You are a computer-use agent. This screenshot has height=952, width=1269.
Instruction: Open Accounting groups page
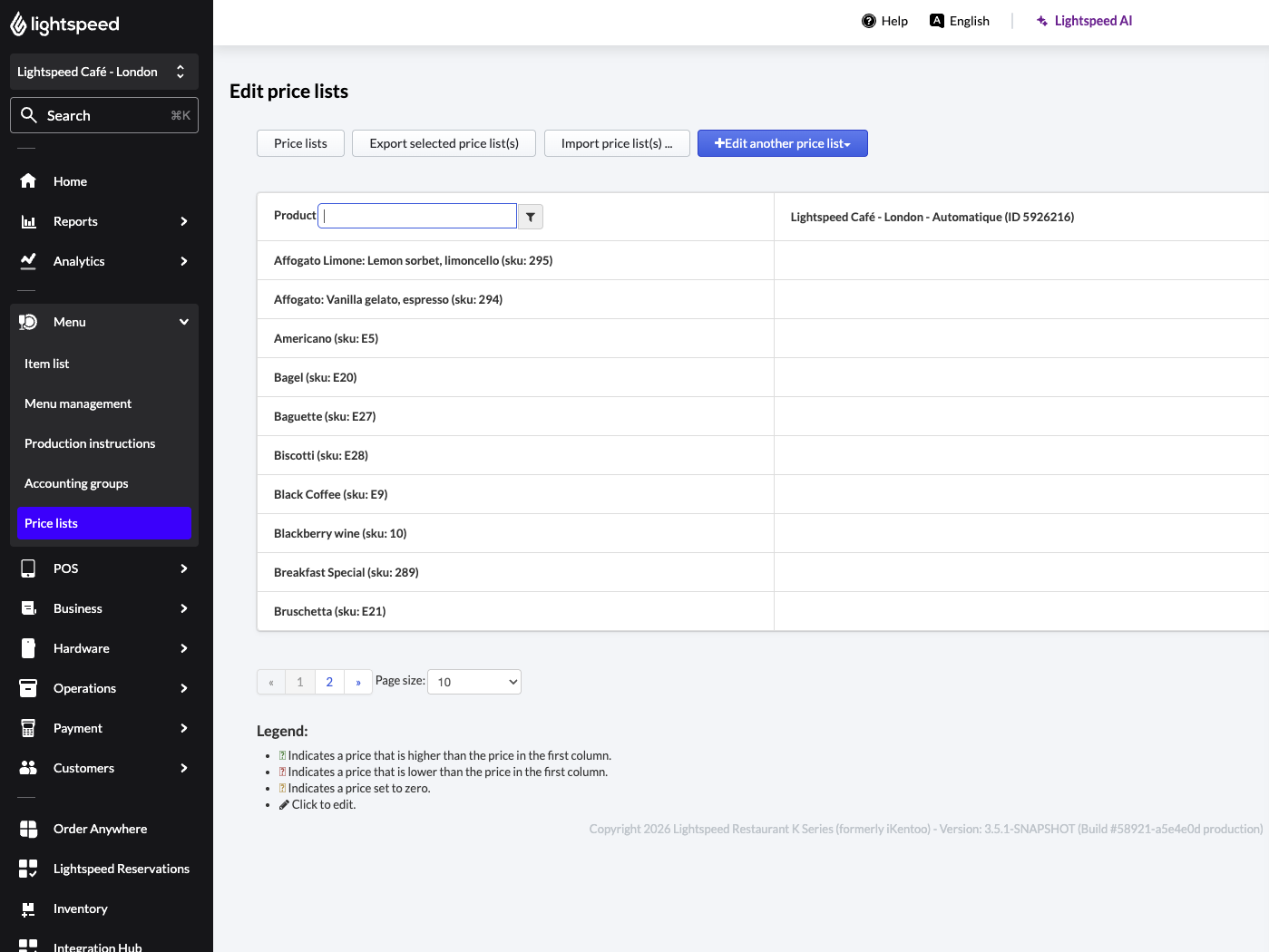click(x=104, y=483)
